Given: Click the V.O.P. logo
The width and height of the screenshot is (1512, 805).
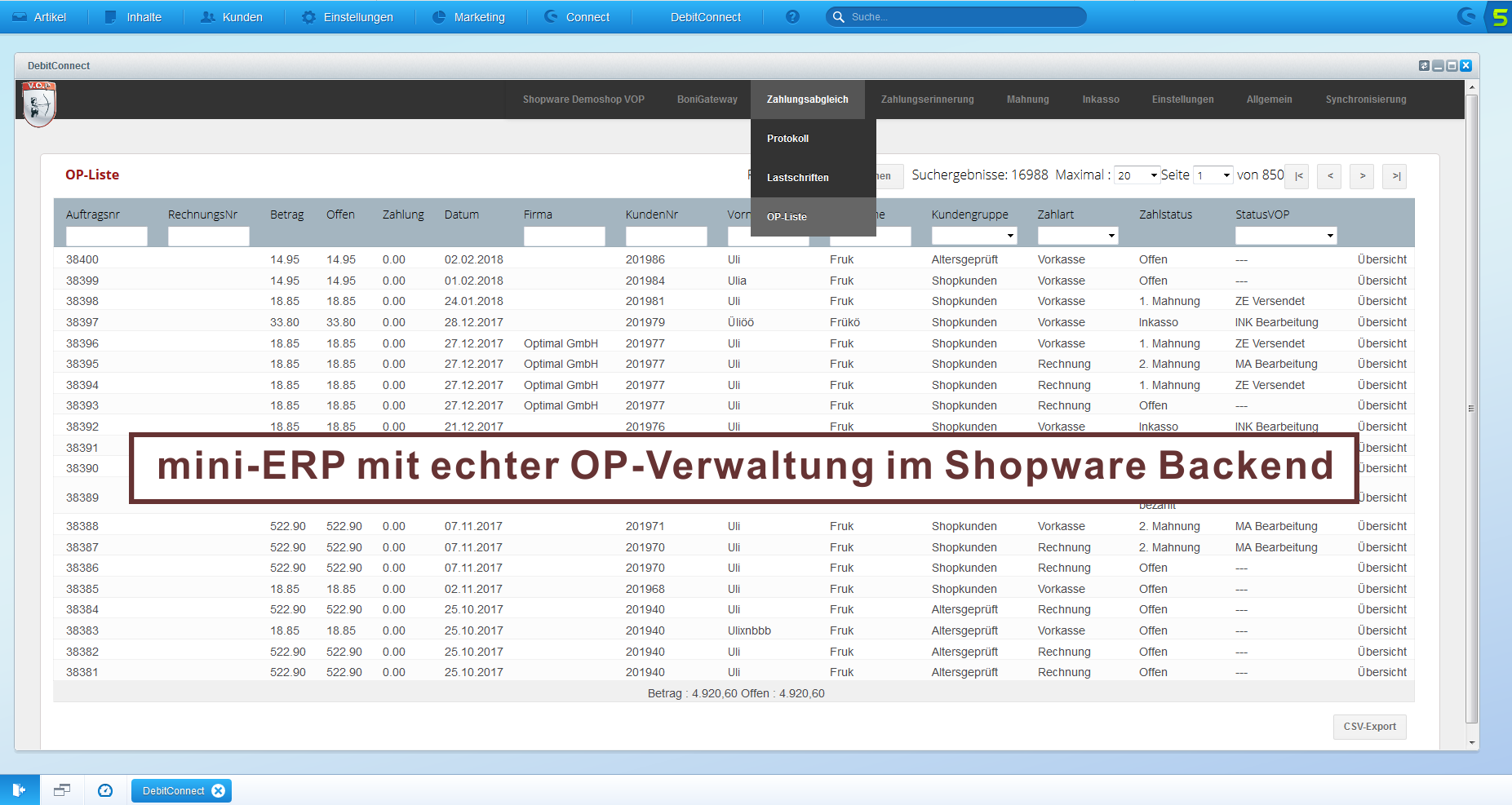Looking at the screenshot, I should pyautogui.click(x=38, y=104).
